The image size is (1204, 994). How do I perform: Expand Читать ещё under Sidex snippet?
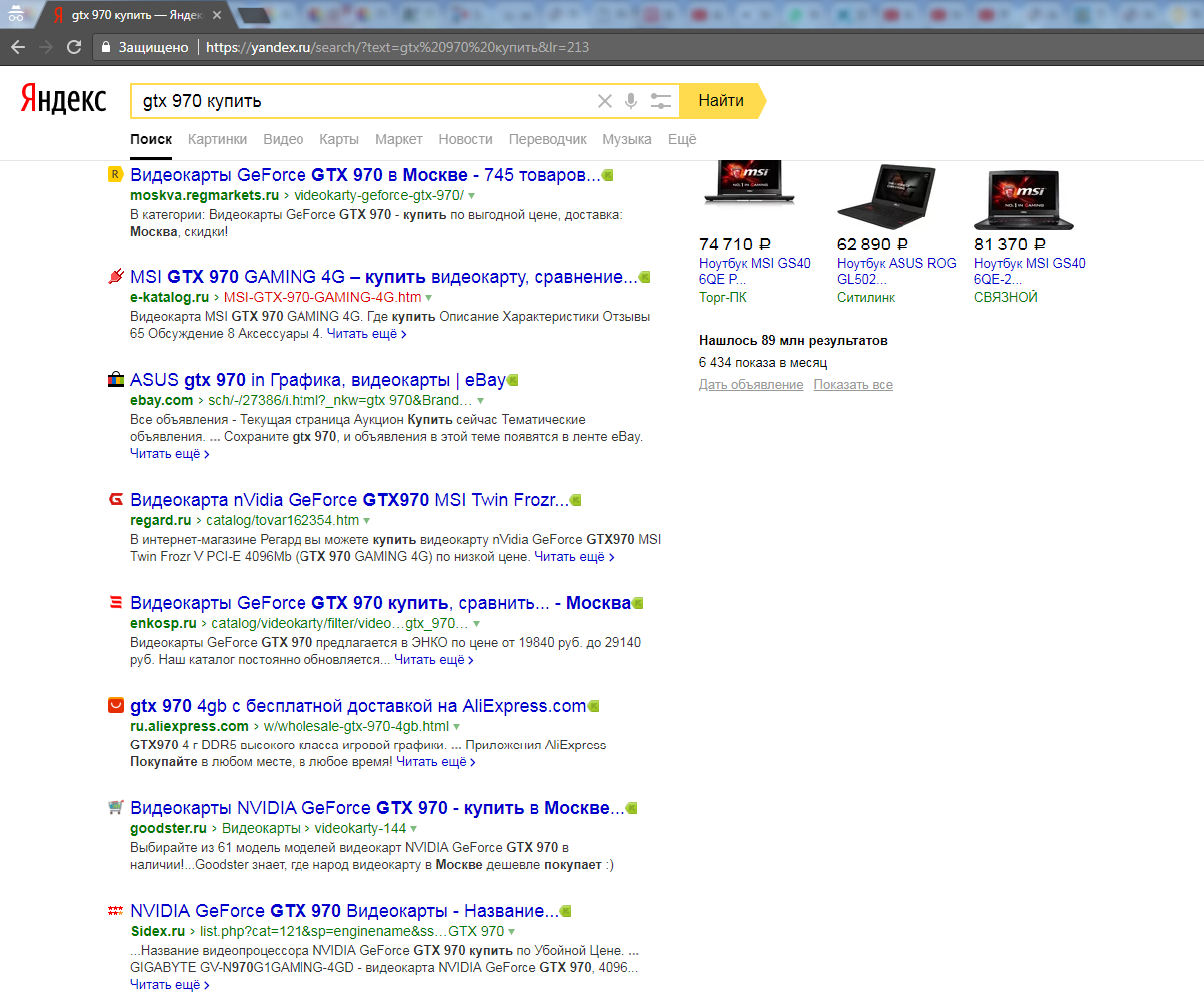[x=170, y=985]
